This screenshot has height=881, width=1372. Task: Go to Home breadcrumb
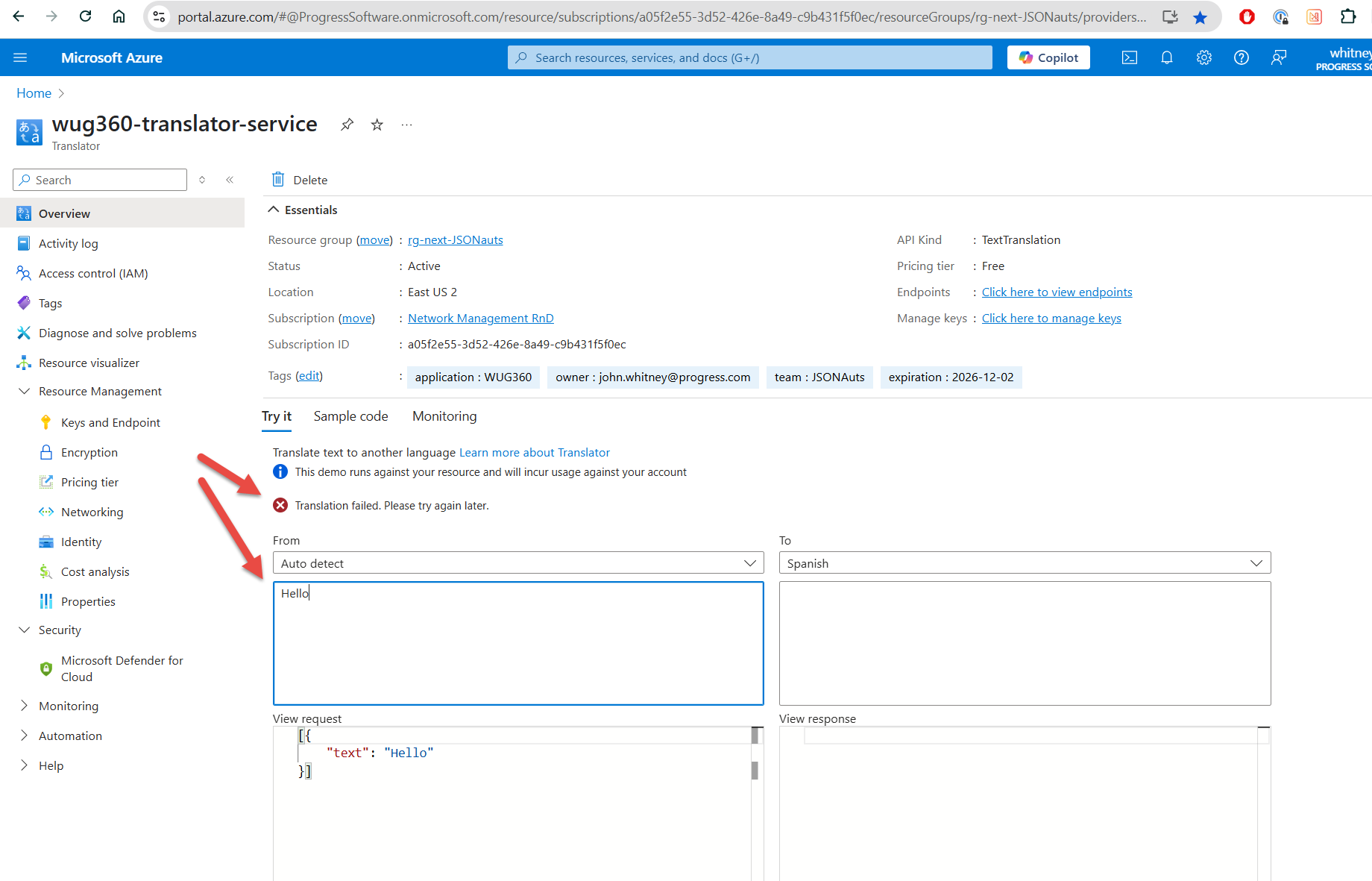click(x=34, y=93)
